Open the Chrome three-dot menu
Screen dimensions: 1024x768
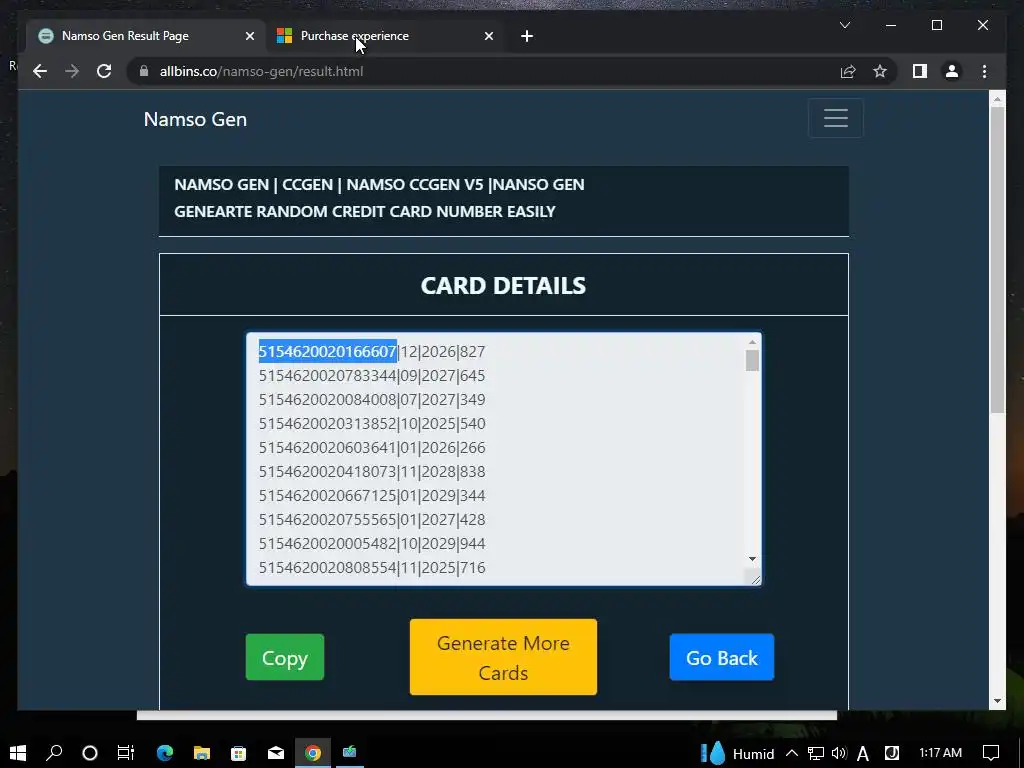[x=984, y=71]
